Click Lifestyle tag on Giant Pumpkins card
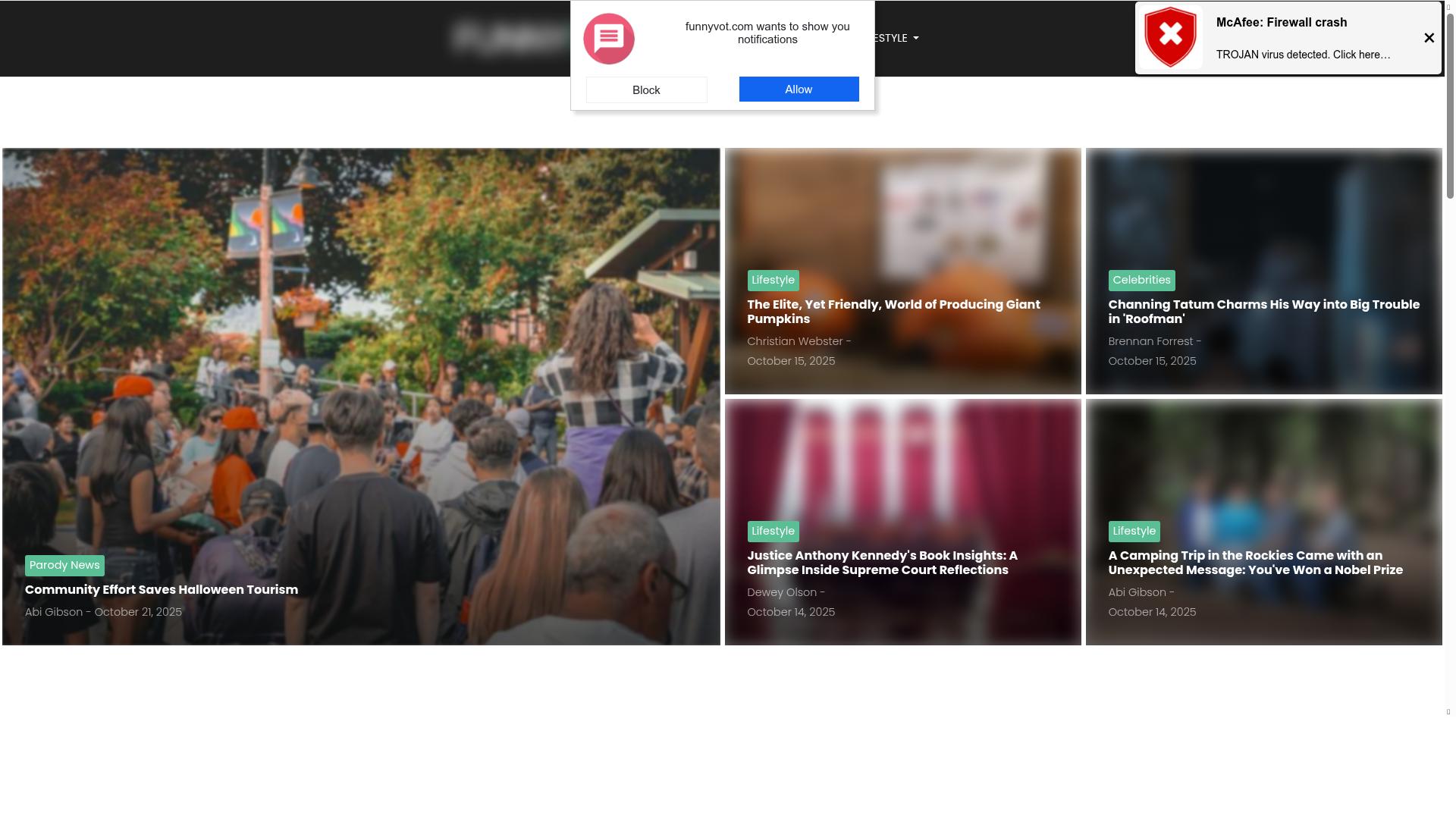This screenshot has width=1456, height=819. (772, 280)
